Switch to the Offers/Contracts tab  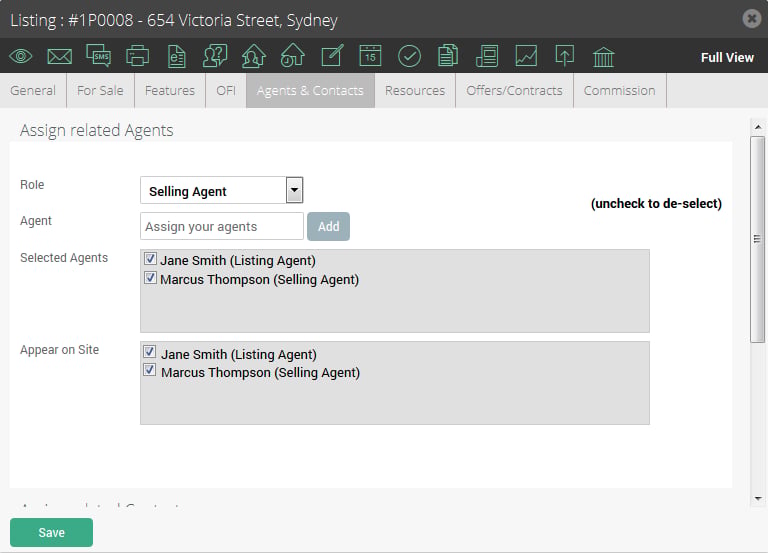click(x=514, y=91)
